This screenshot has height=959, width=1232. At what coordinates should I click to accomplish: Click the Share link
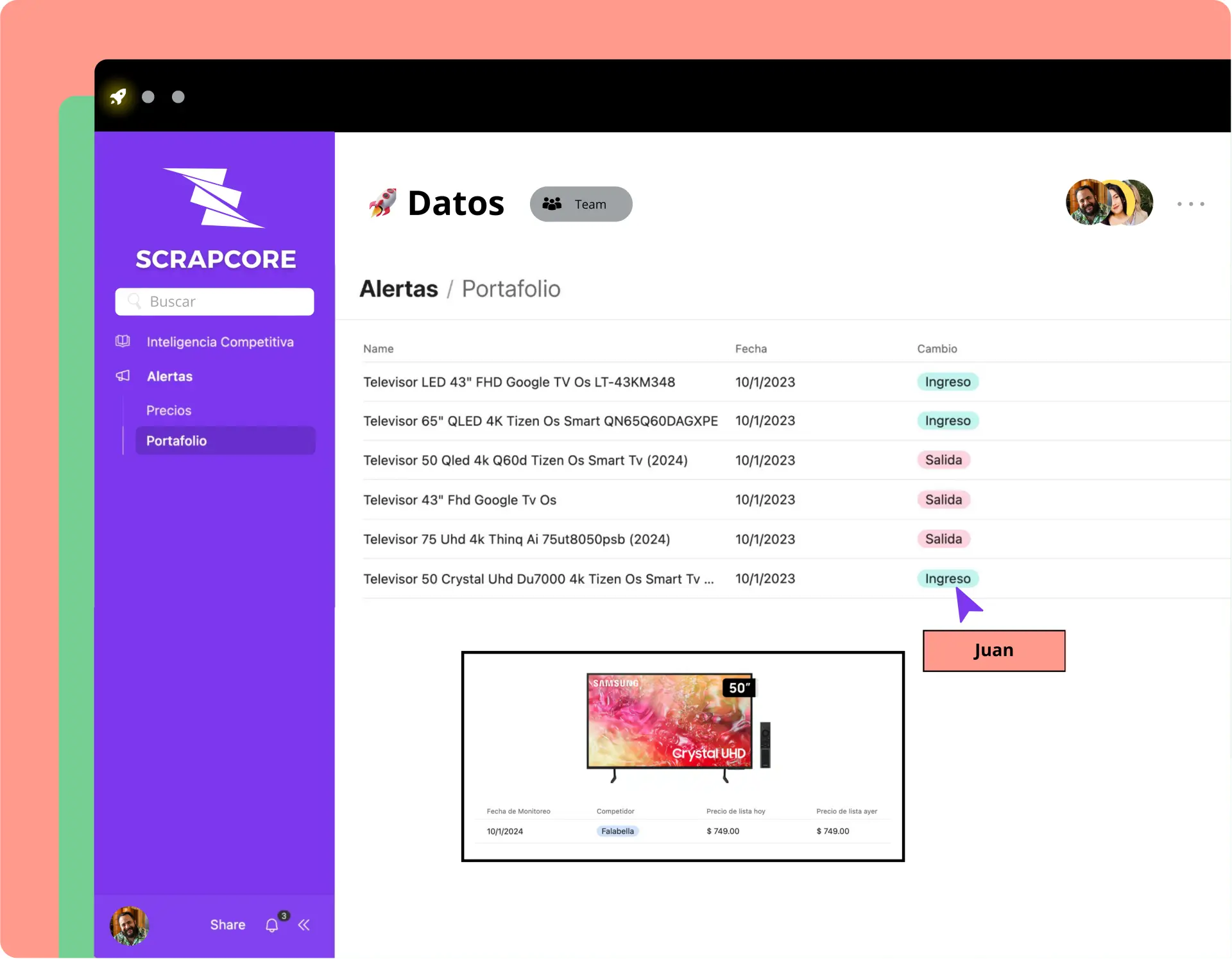pos(228,925)
